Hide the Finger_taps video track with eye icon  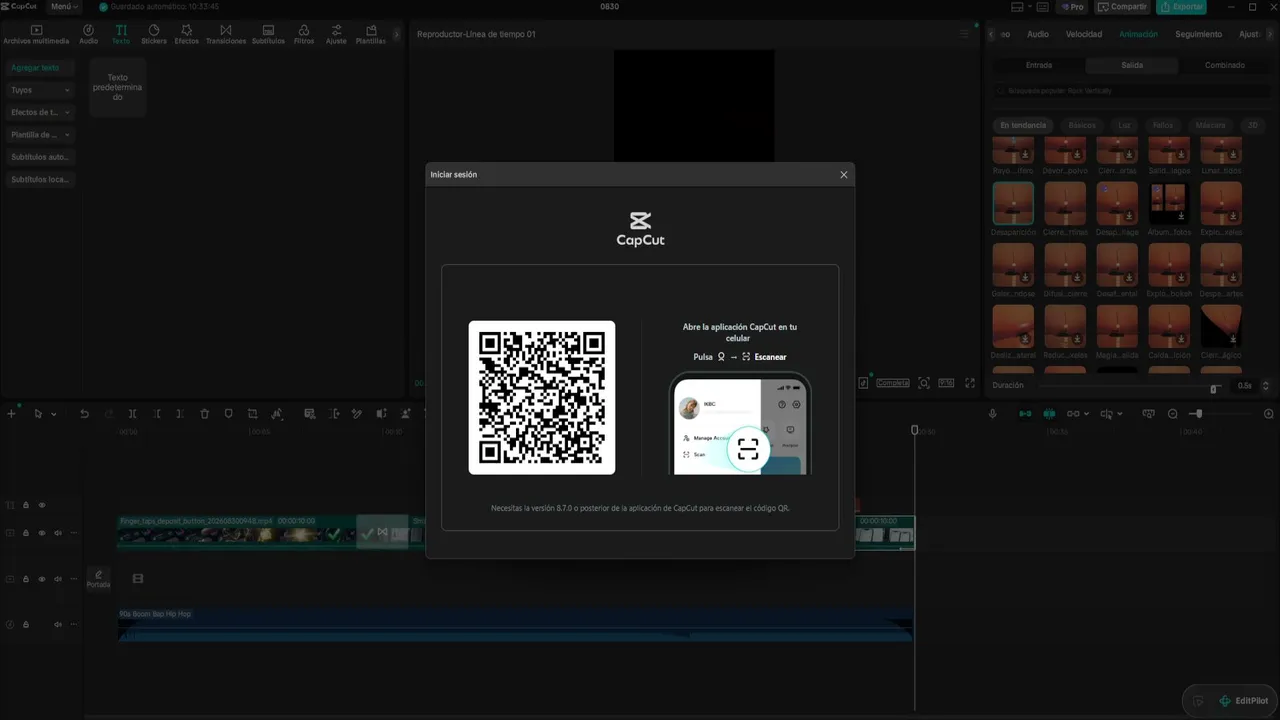tap(42, 533)
